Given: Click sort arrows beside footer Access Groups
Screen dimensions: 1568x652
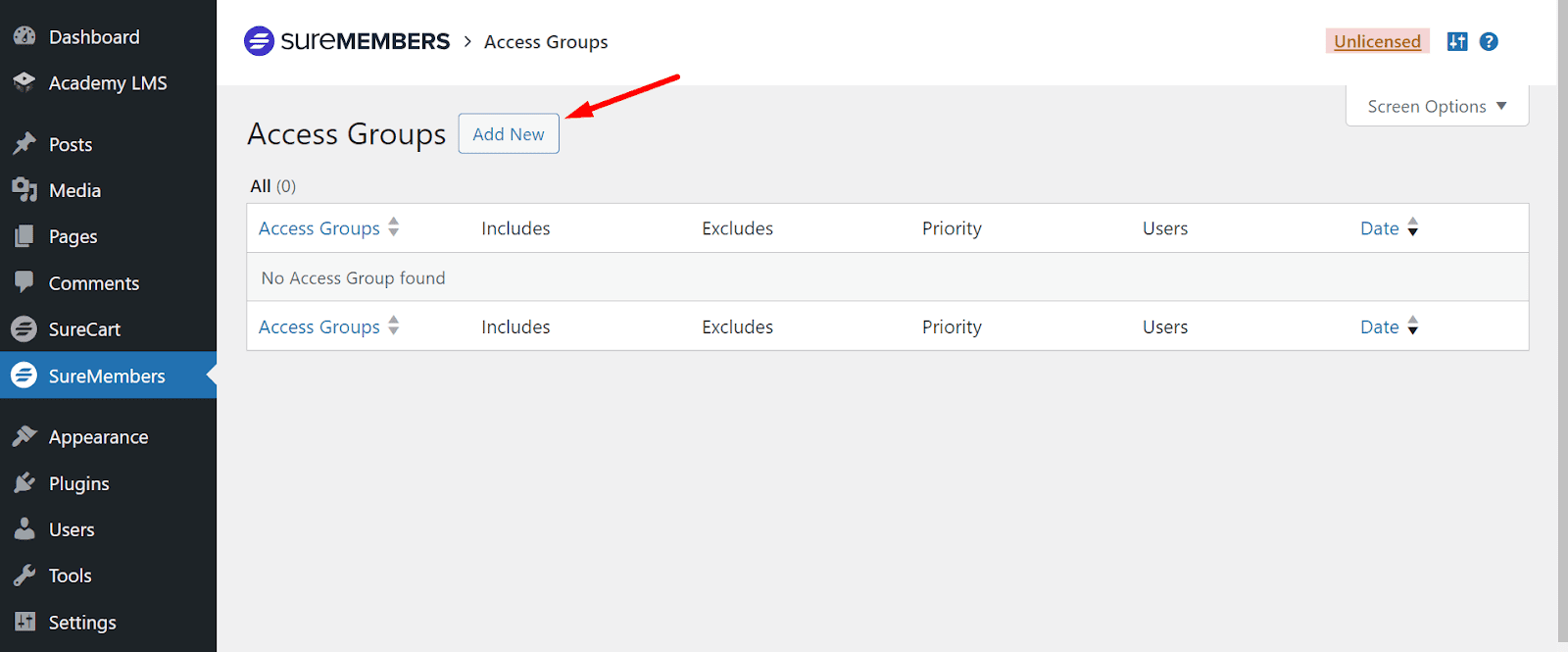Looking at the screenshot, I should (394, 326).
